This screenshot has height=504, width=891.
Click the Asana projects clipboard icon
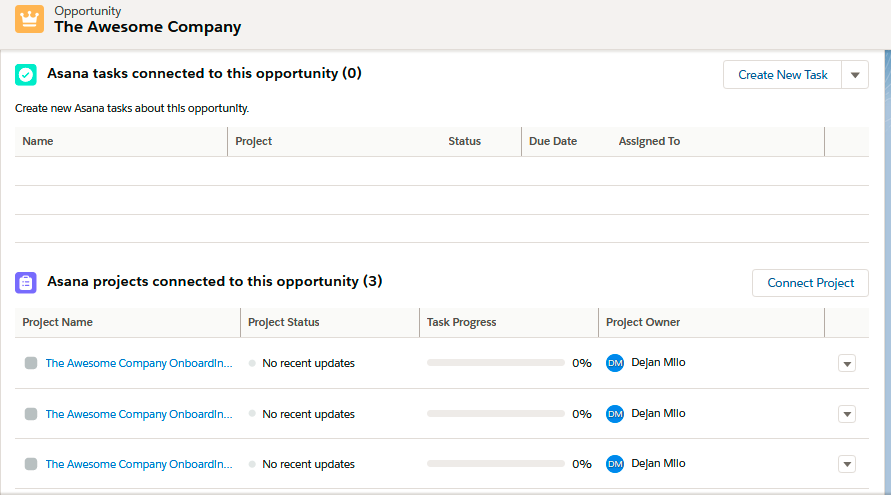point(26,283)
